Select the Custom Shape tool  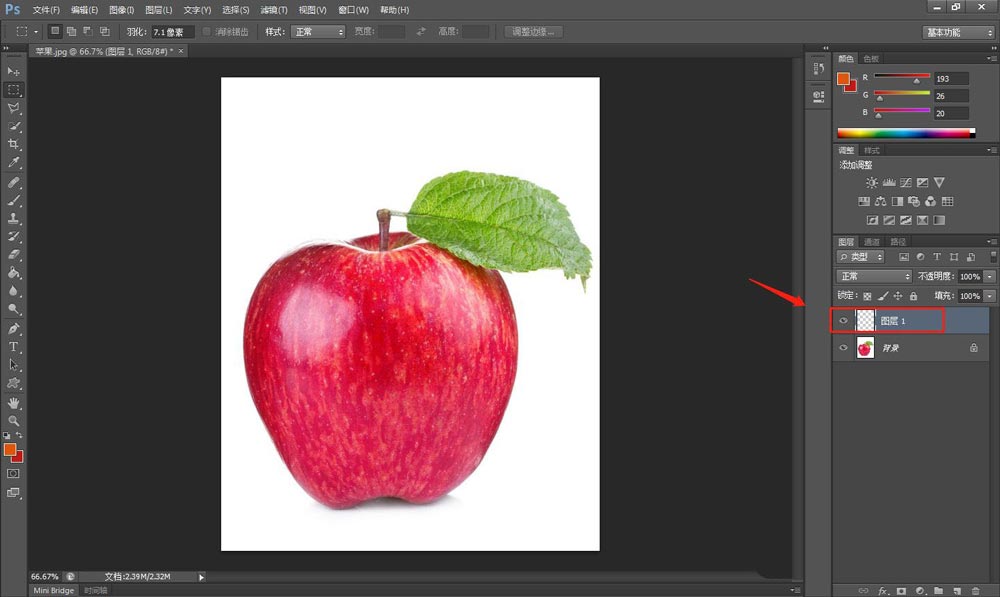click(x=13, y=383)
